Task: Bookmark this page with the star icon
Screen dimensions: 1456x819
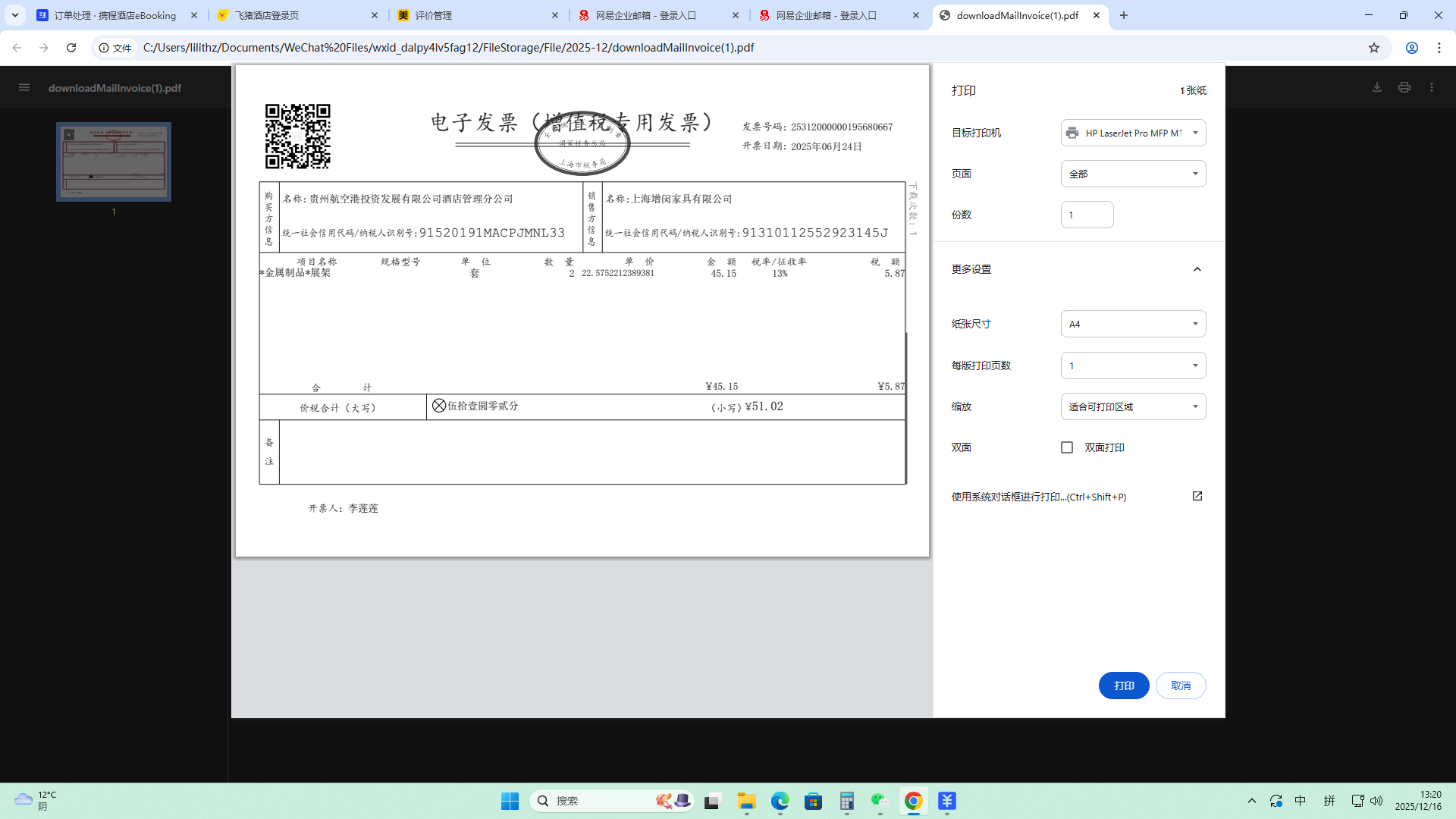Action: tap(1374, 48)
